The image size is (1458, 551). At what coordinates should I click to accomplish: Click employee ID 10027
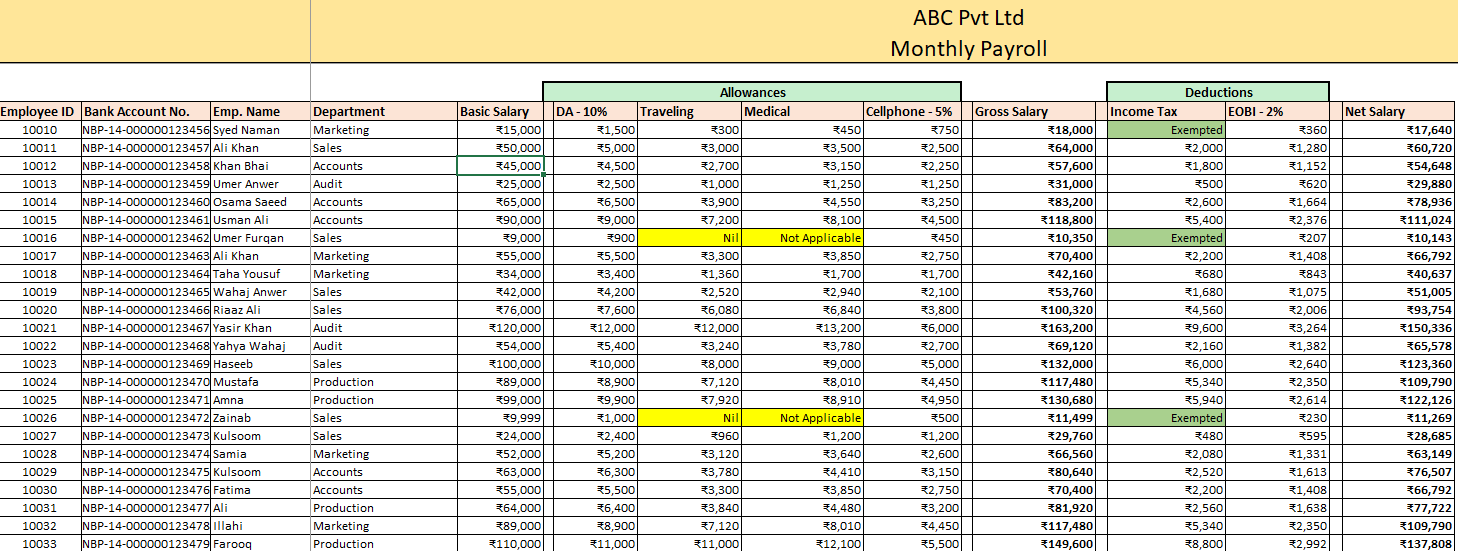point(40,436)
